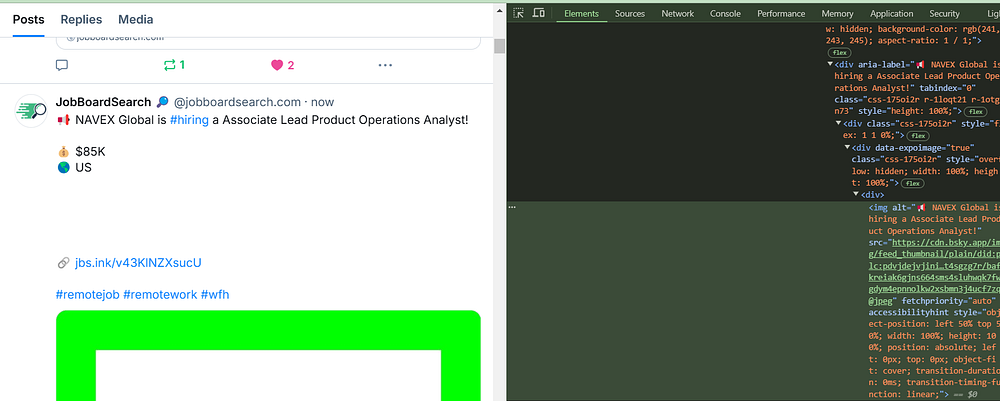Open the DevTools Performance tab

[781, 13]
